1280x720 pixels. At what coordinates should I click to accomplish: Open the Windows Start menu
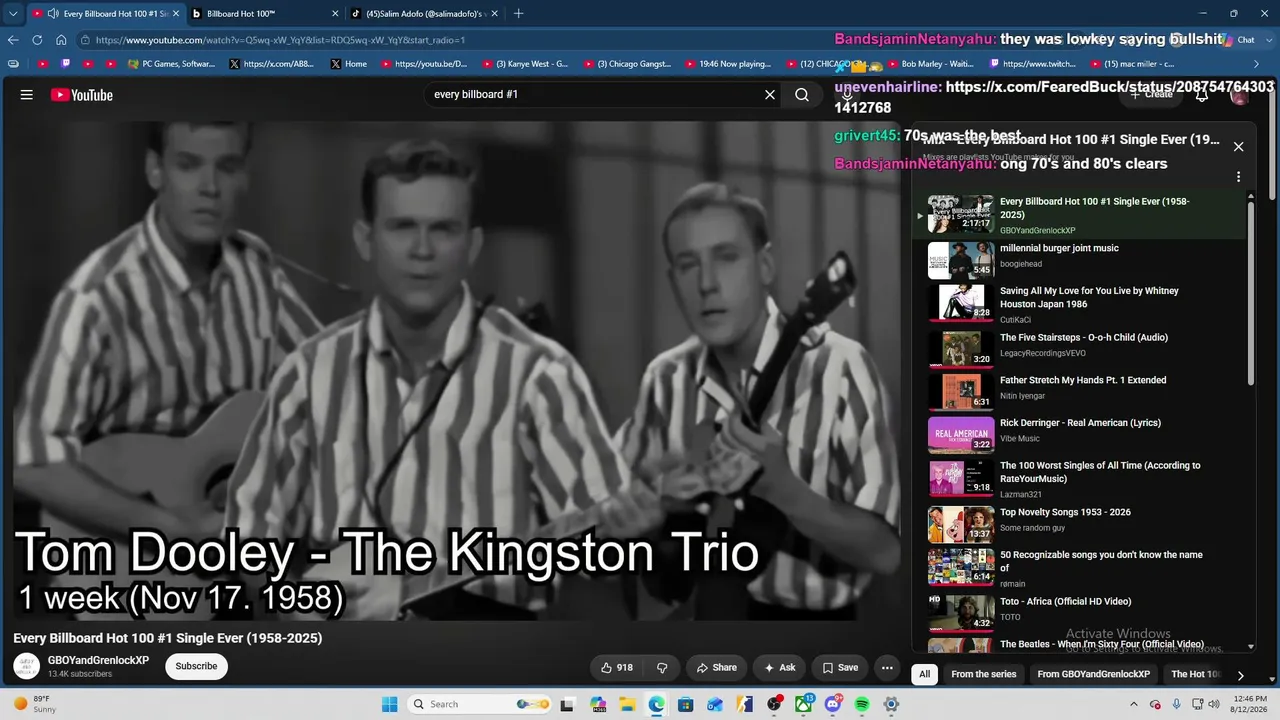(390, 704)
